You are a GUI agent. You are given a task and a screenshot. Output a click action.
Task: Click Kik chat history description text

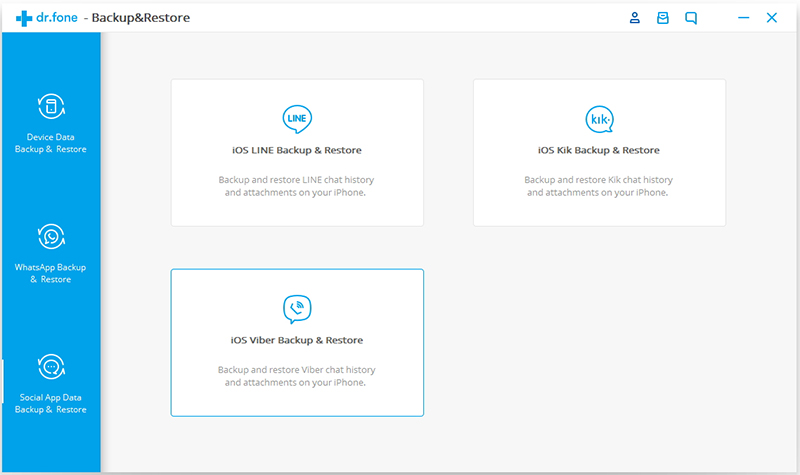pyautogui.click(x=598, y=186)
